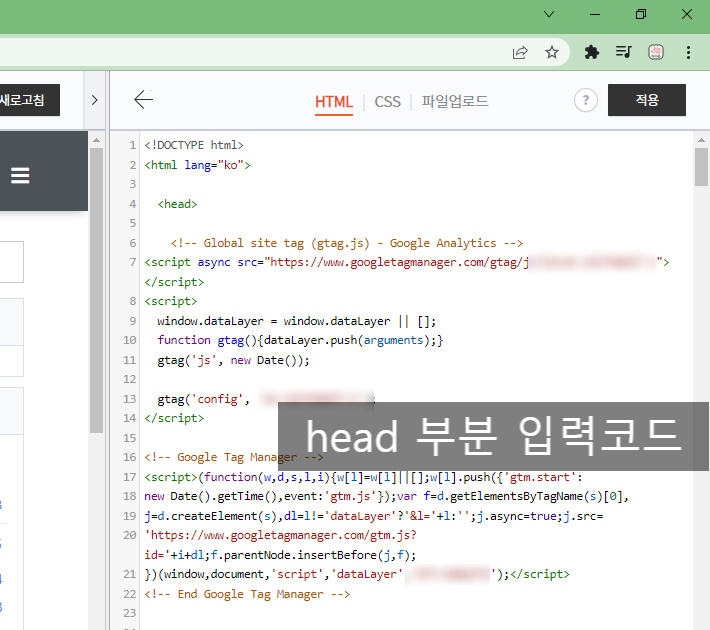This screenshot has width=710, height=630.
Task: Open the browser extensions puzzle icon
Action: tap(592, 53)
